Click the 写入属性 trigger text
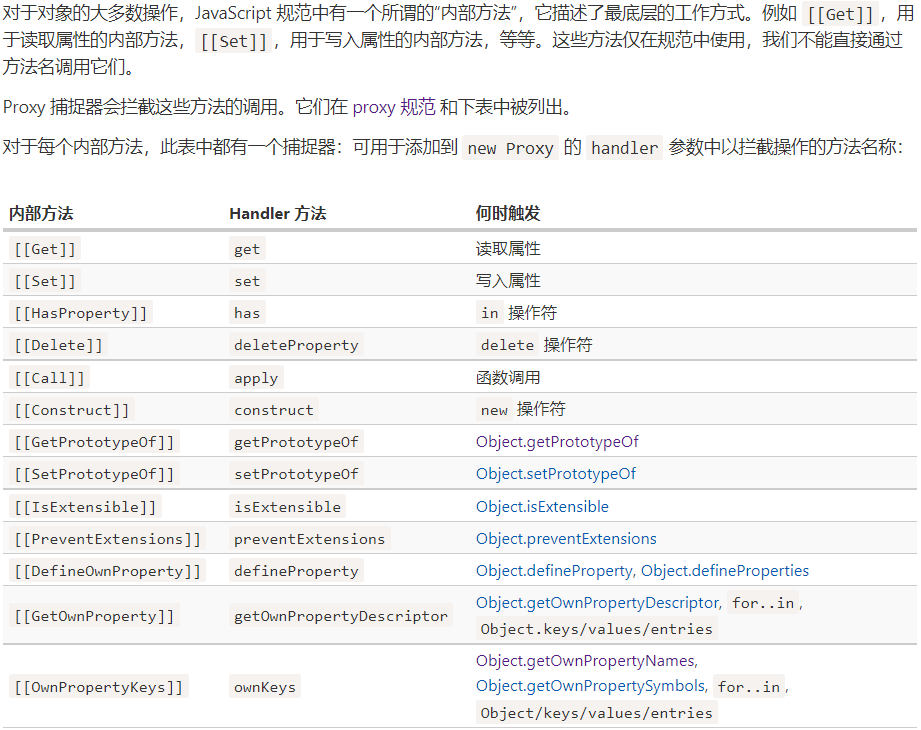The width and height of the screenshot is (921, 730). pyautogui.click(x=508, y=281)
